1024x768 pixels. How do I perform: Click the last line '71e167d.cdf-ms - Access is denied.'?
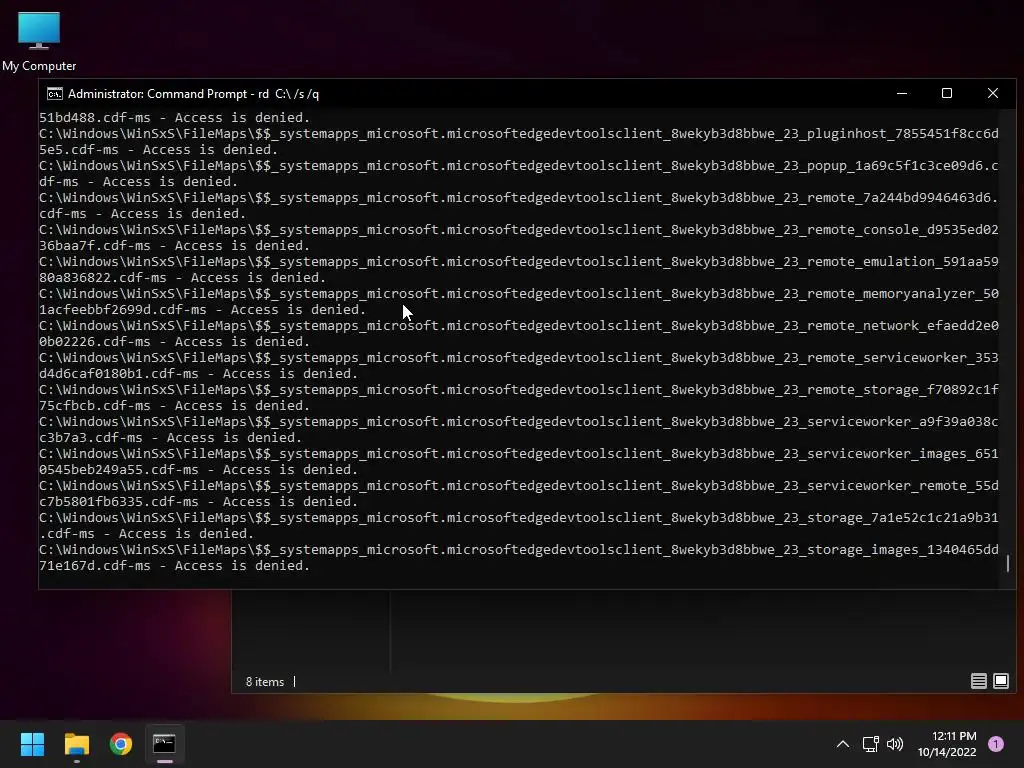pyautogui.click(x=174, y=566)
